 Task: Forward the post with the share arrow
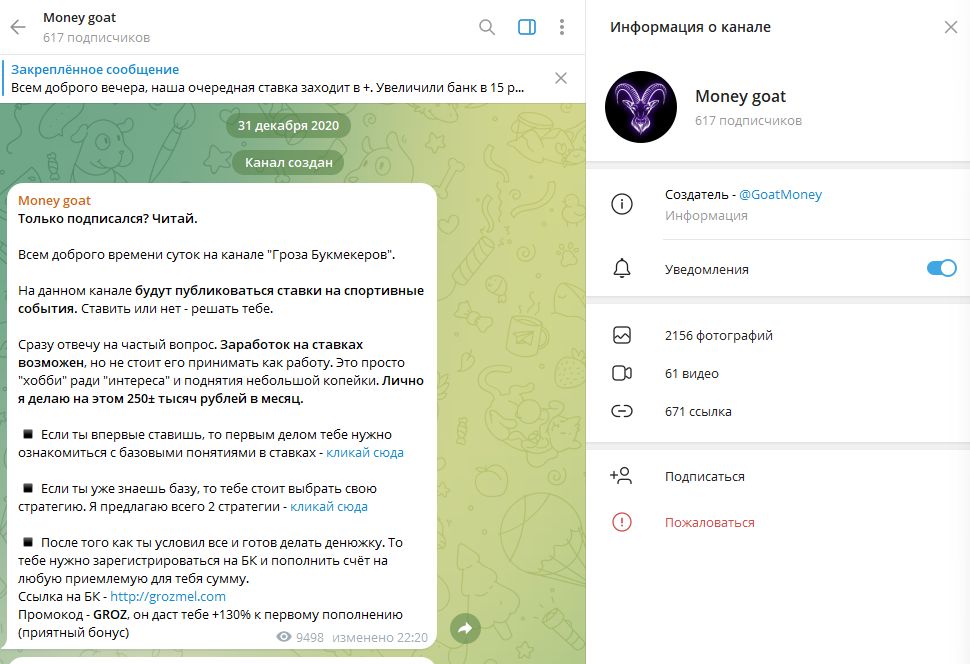[x=465, y=629]
